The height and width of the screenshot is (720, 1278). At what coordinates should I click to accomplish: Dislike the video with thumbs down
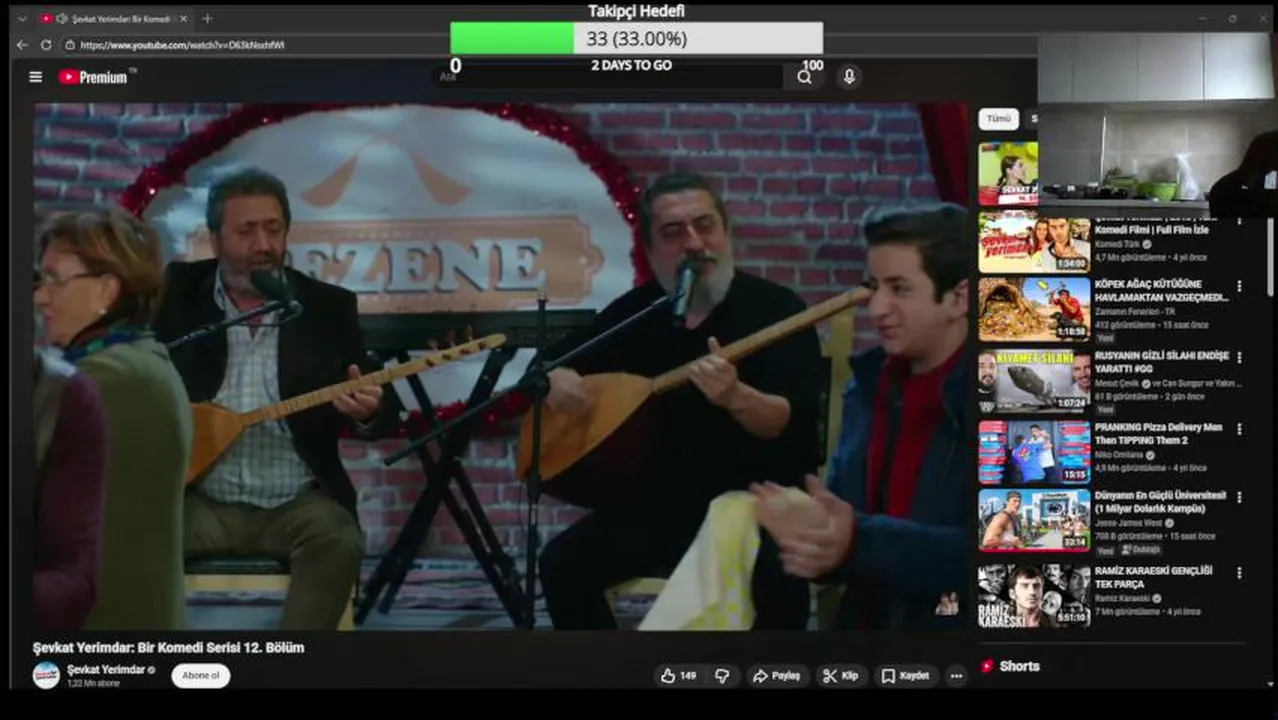[722, 676]
